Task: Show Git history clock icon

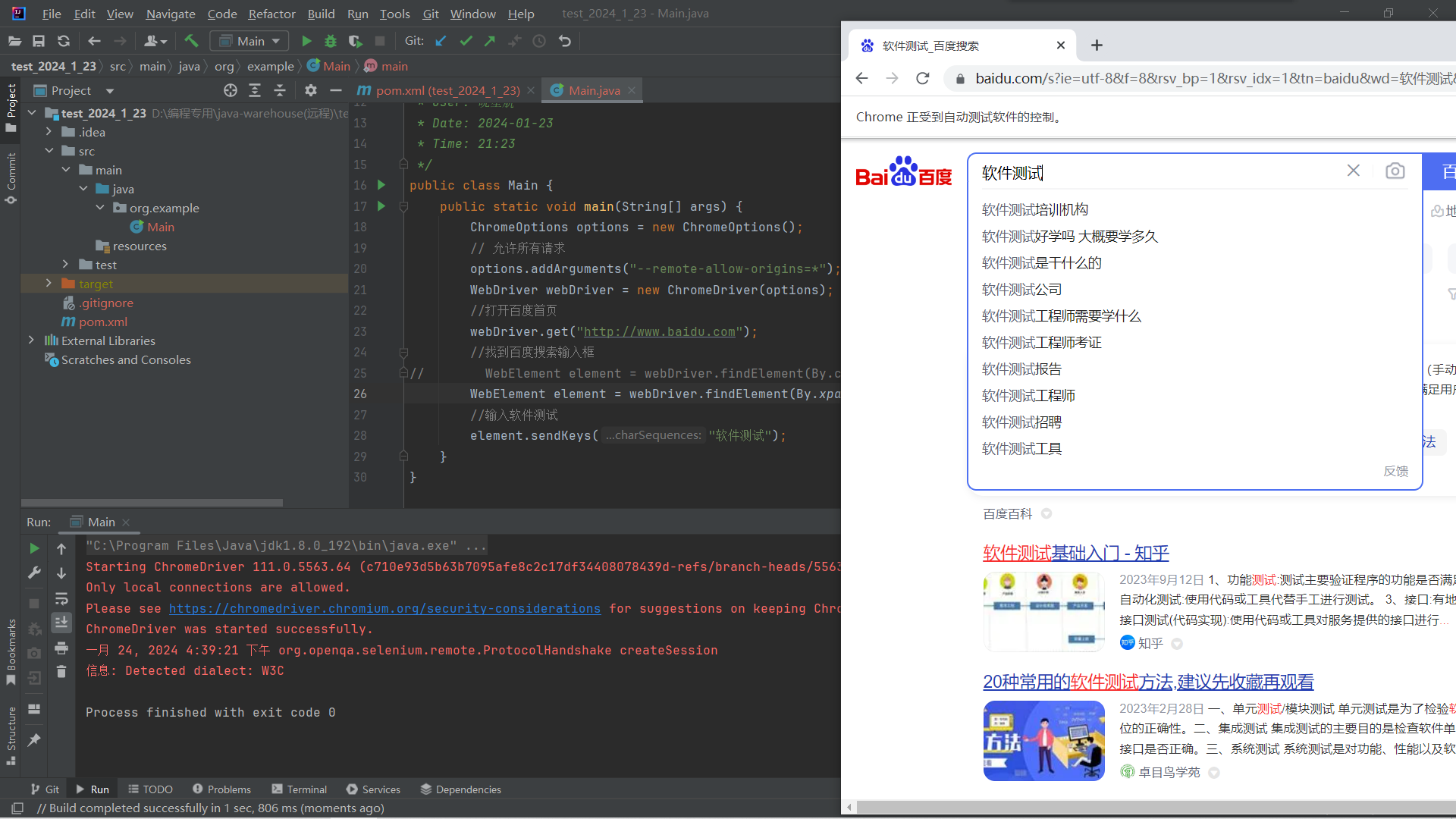Action: point(539,41)
